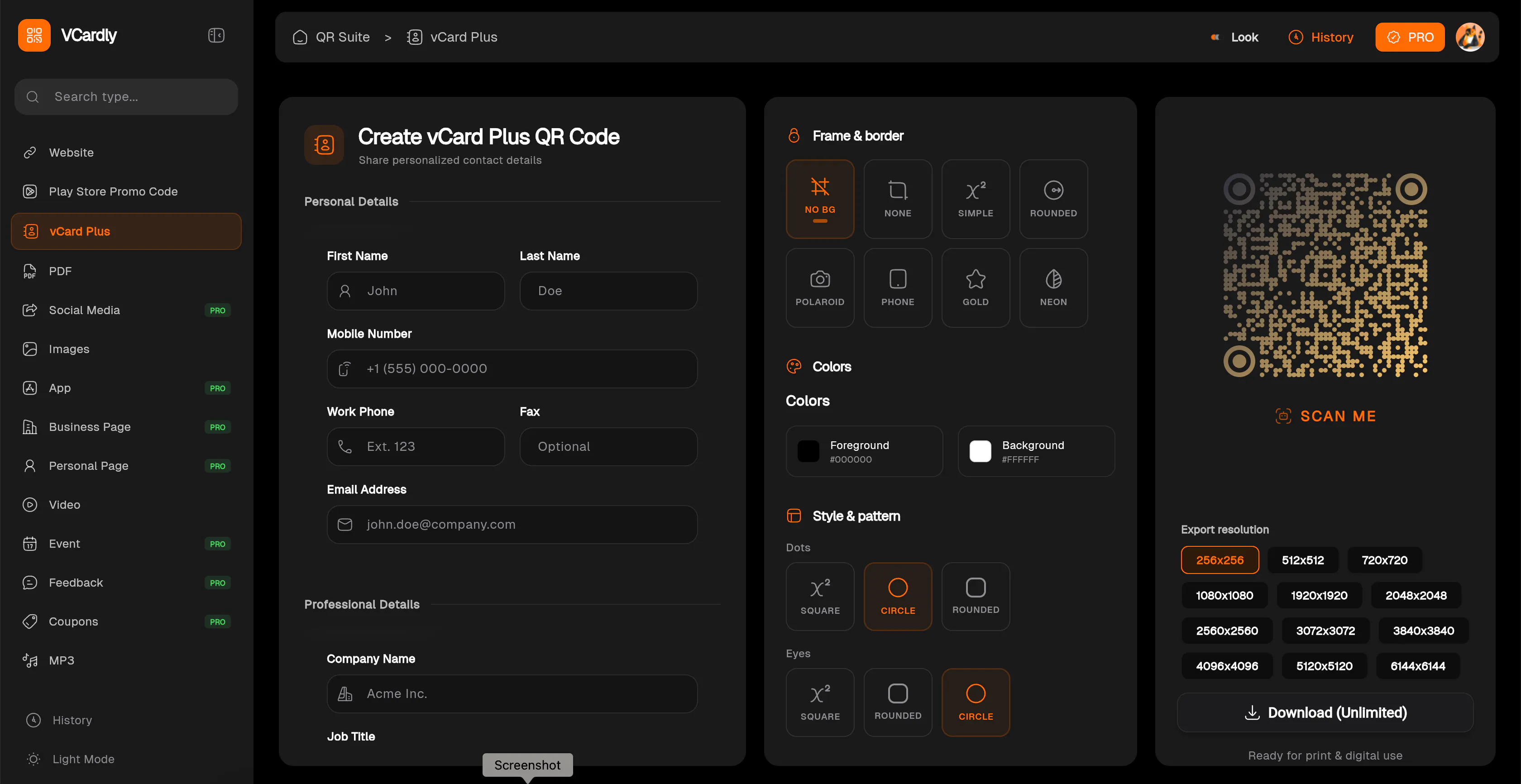Click the Scan Me icon
1521x784 pixels.
point(1283,416)
